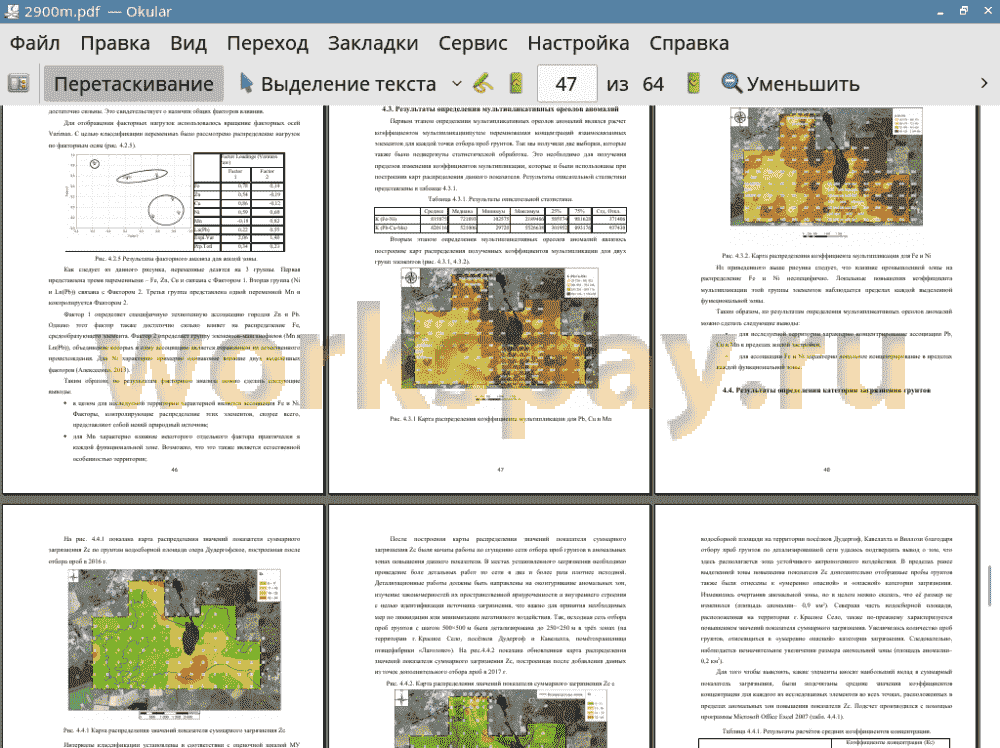Image resolution: width=1000 pixels, height=748 pixels.
Task: Select page 47 with multiplicative halo map
Action: coord(489,298)
